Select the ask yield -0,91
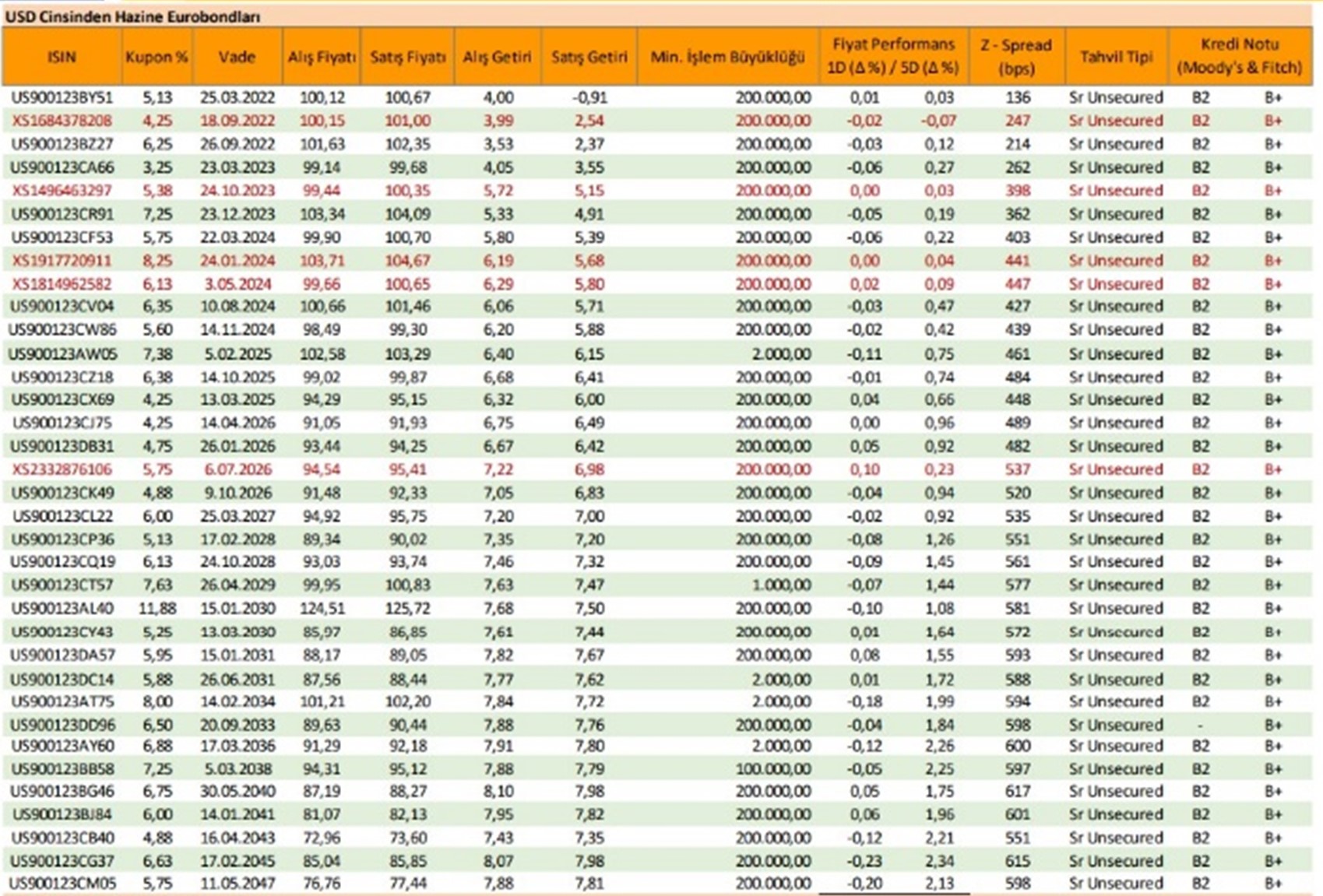This screenshot has width=1323, height=896. (589, 97)
